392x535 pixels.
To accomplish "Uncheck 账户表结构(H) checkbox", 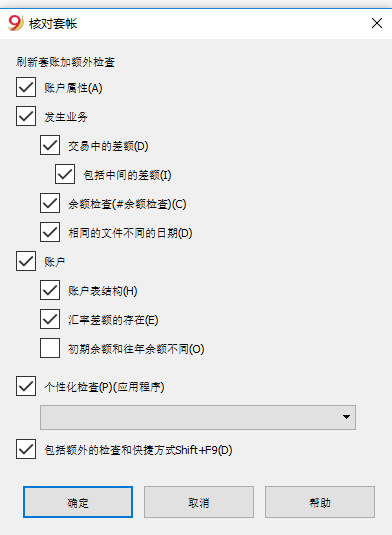I will (x=50, y=290).
